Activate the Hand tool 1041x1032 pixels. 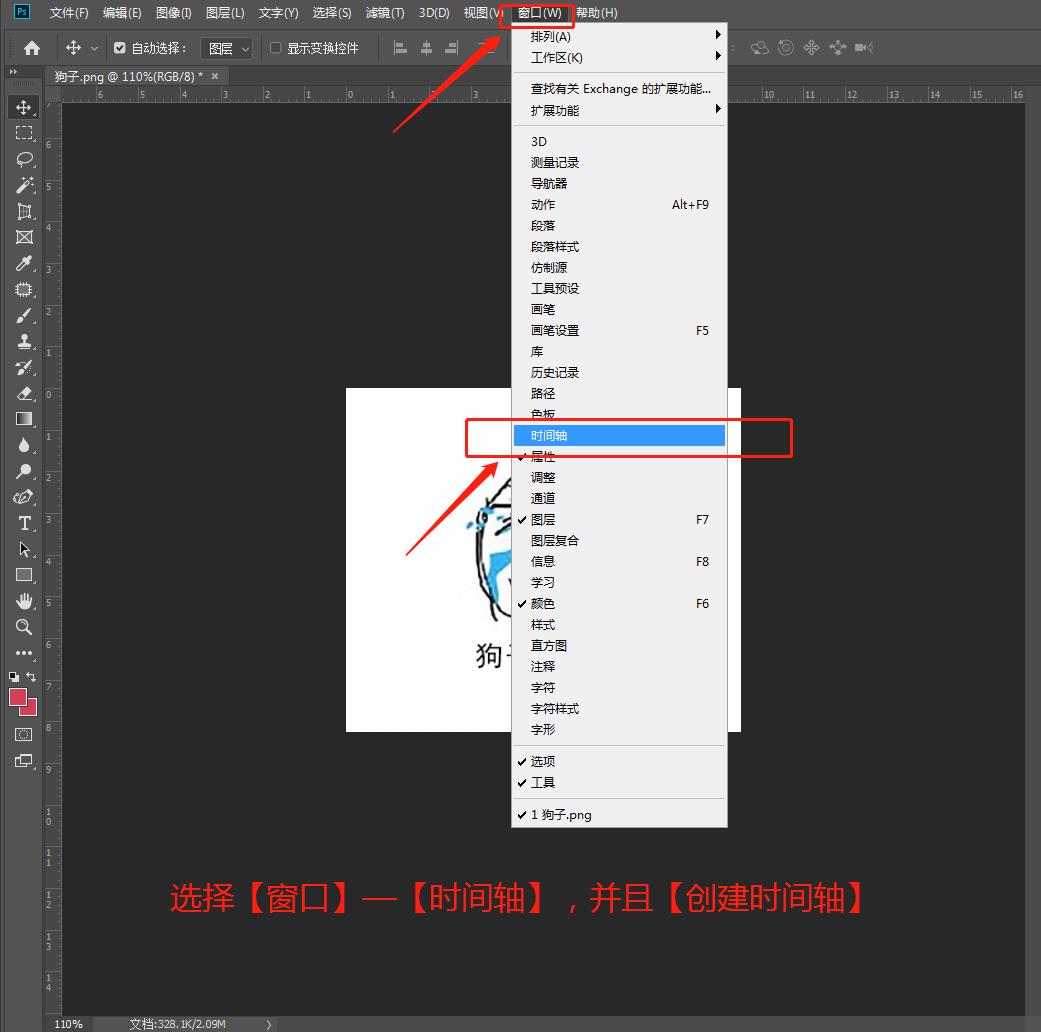pos(24,601)
